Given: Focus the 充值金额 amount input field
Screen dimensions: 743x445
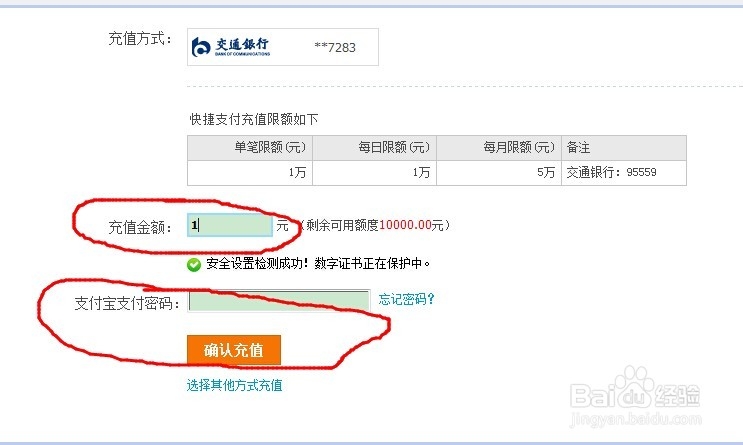Looking at the screenshot, I should 230,225.
